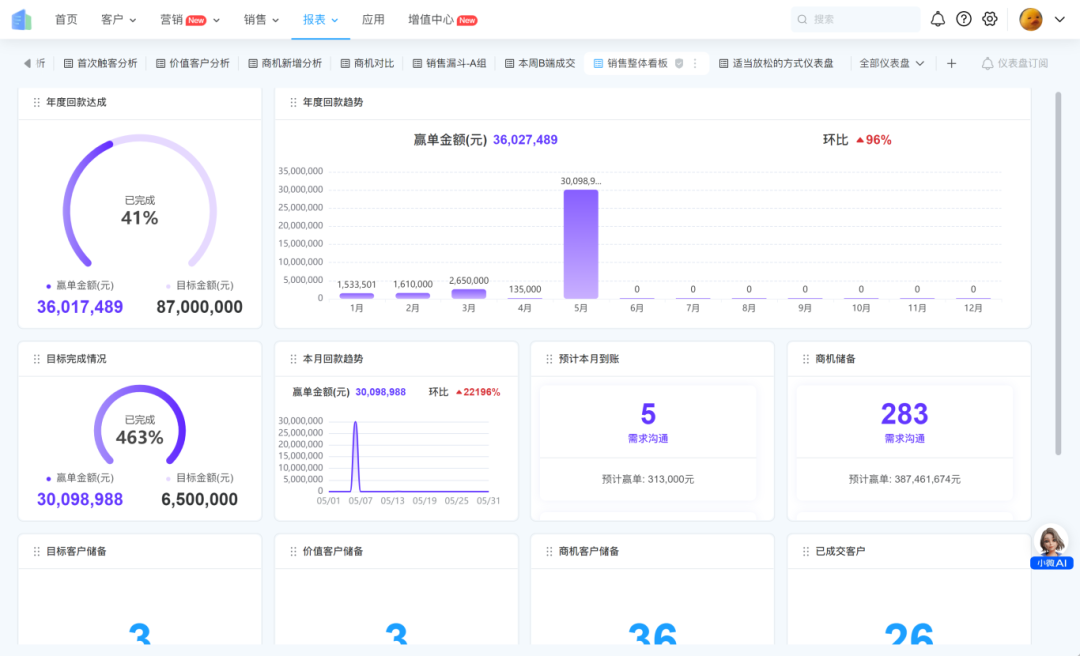This screenshot has height=656, width=1080.
Task: Open more options on 销售整体看板 tab
Action: (x=695, y=63)
